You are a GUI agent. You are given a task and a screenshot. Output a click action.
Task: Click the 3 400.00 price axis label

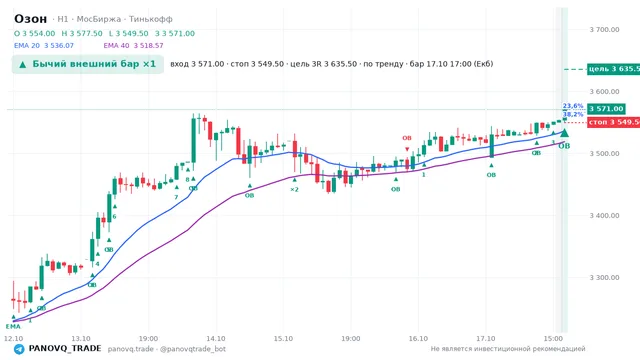pos(604,216)
